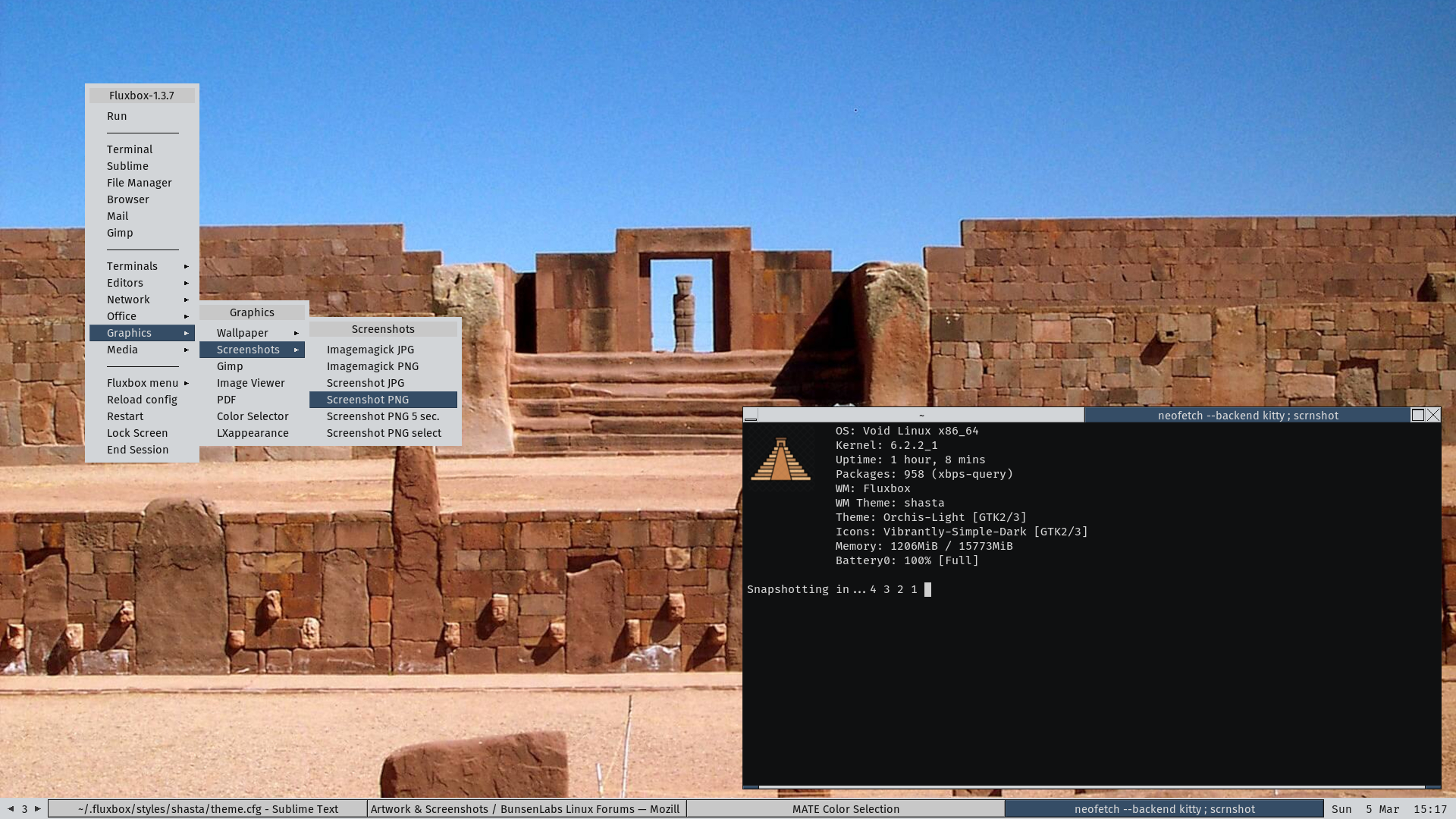The width and height of the screenshot is (1456, 819).
Task: Switch to BunsenLabs Forums Mozilla window
Action: coord(527,809)
